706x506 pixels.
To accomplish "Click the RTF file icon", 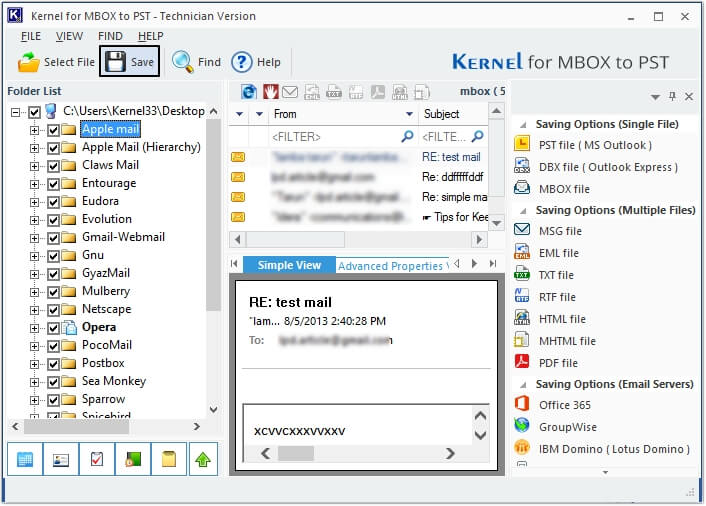I will pos(522,296).
